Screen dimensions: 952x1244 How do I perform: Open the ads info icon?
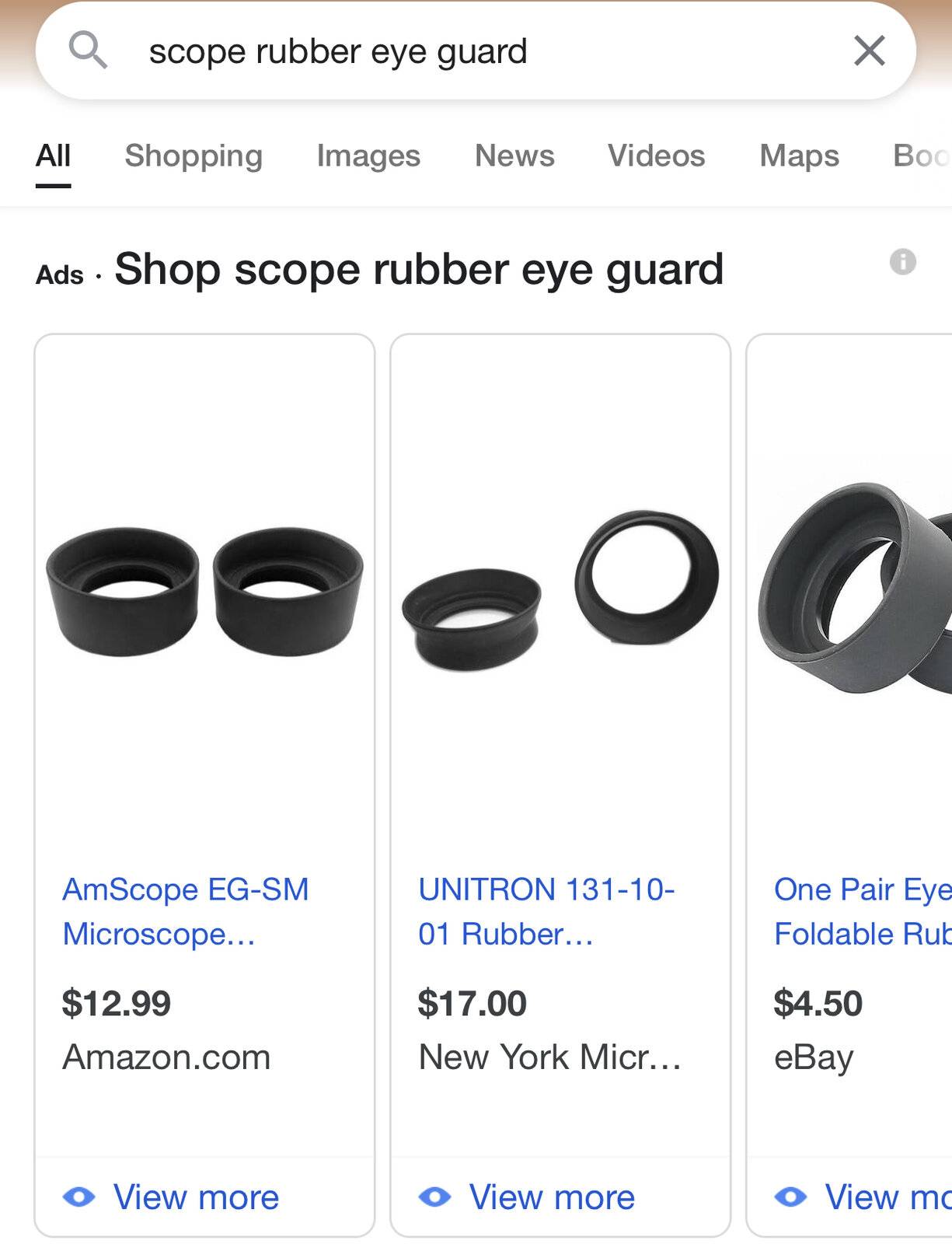(x=902, y=262)
